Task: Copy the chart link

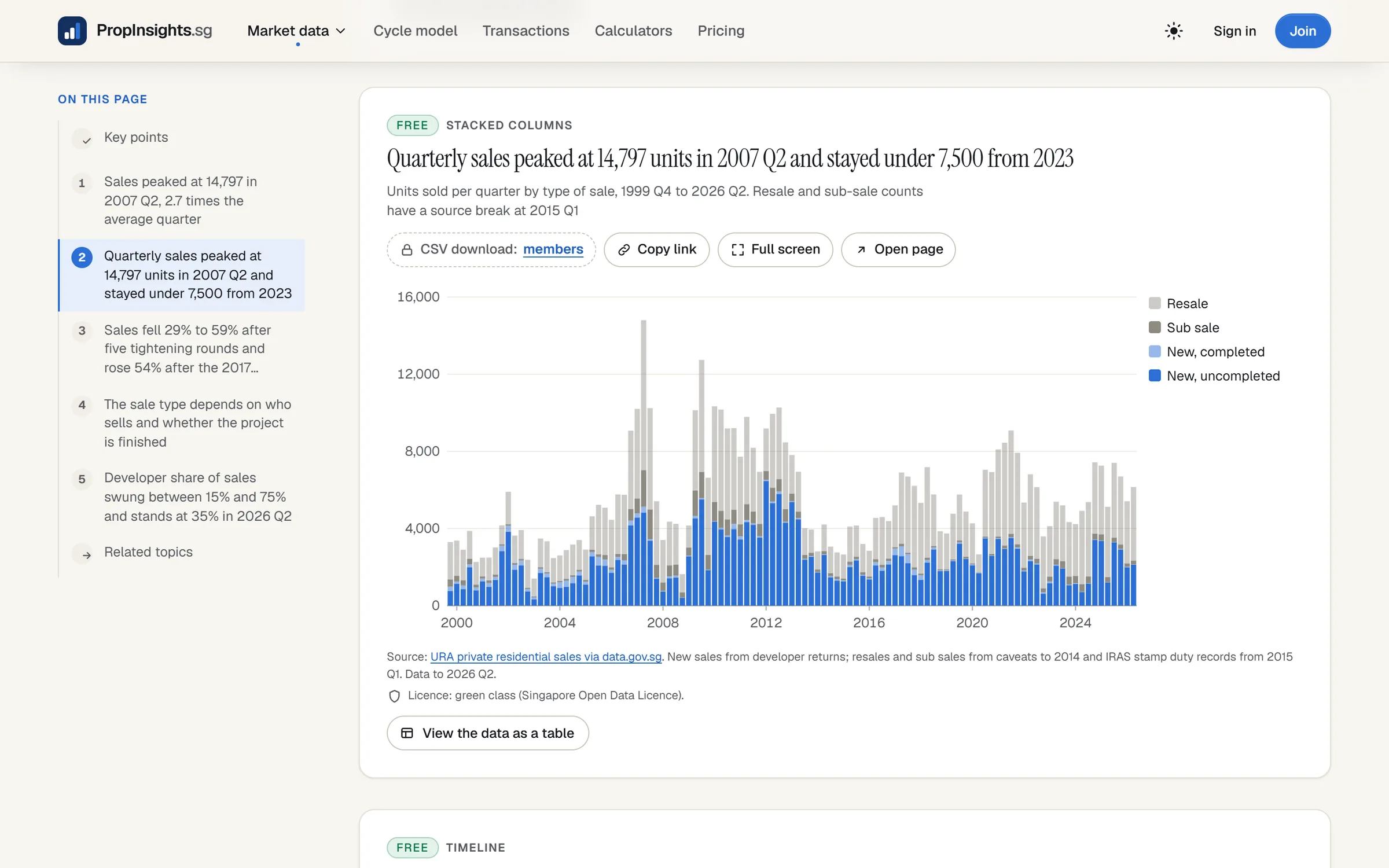Action: coord(656,249)
